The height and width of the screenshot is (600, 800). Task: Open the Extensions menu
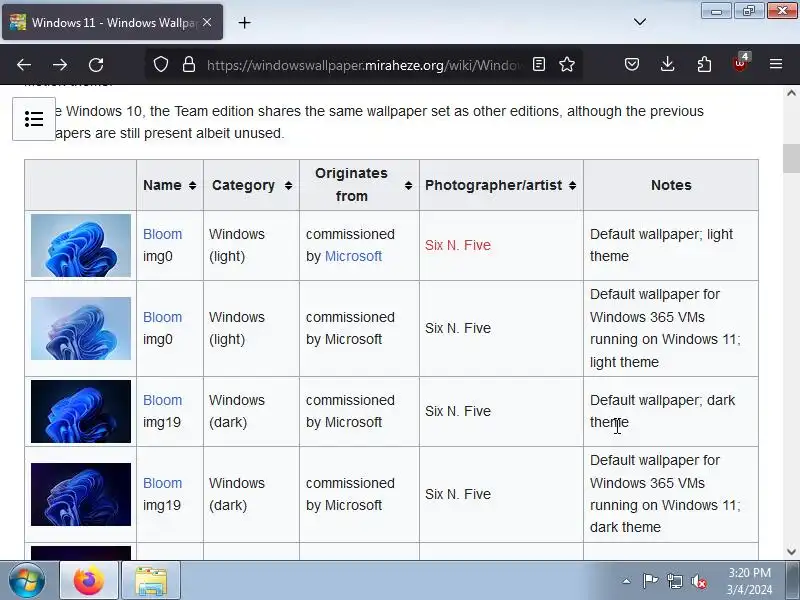(704, 64)
